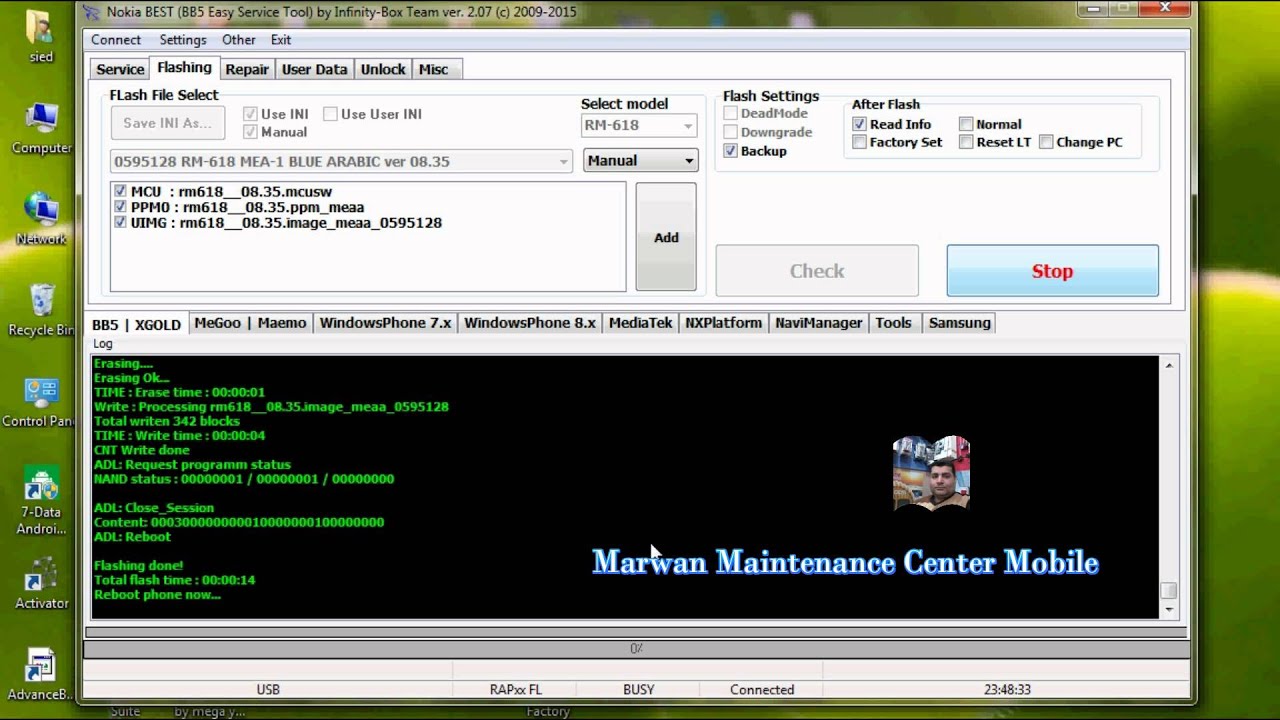Select the NXPlatform tab

(723, 323)
